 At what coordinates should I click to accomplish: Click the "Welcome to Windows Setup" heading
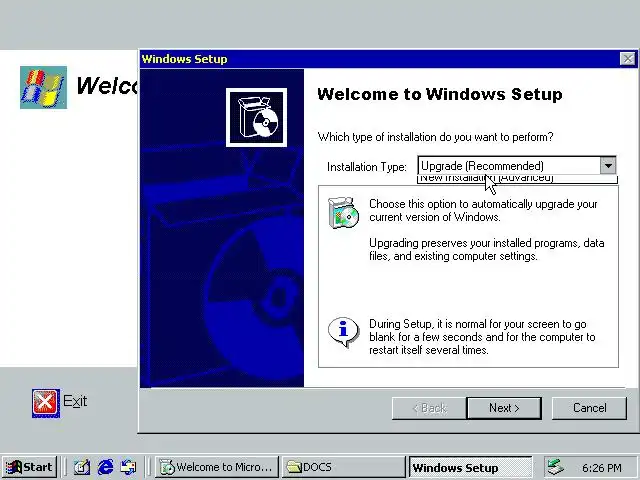[x=440, y=94]
